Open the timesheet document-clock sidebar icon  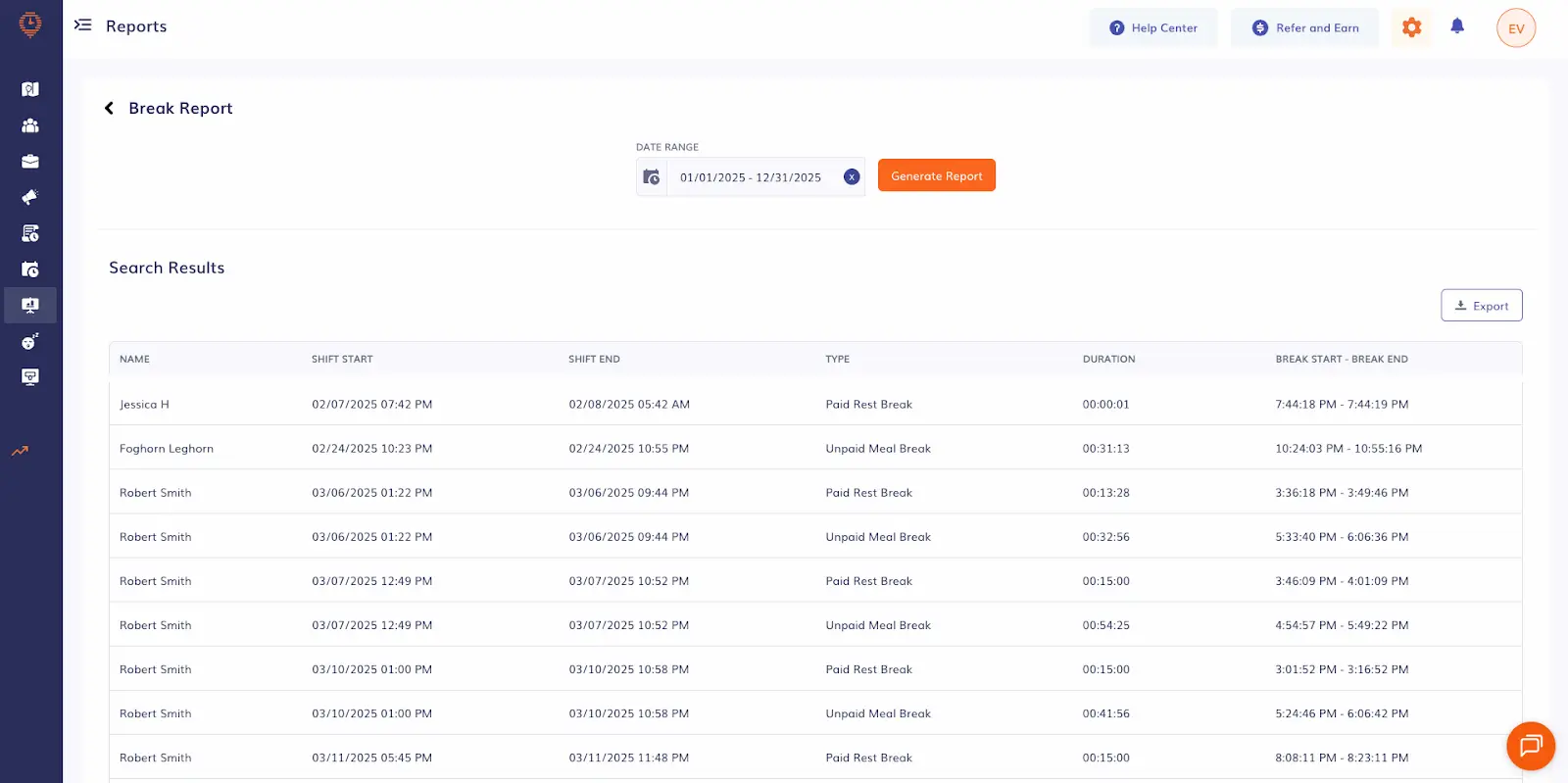pyautogui.click(x=30, y=233)
